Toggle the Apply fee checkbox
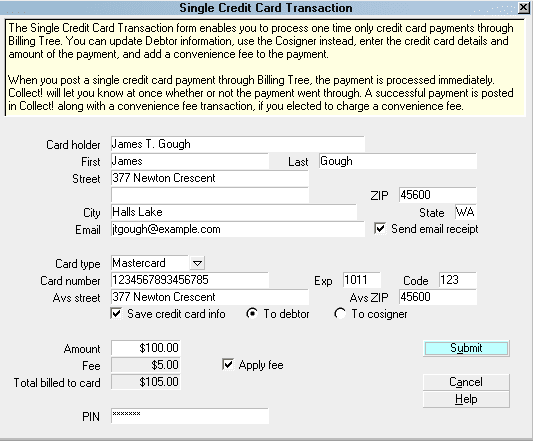 (228, 364)
